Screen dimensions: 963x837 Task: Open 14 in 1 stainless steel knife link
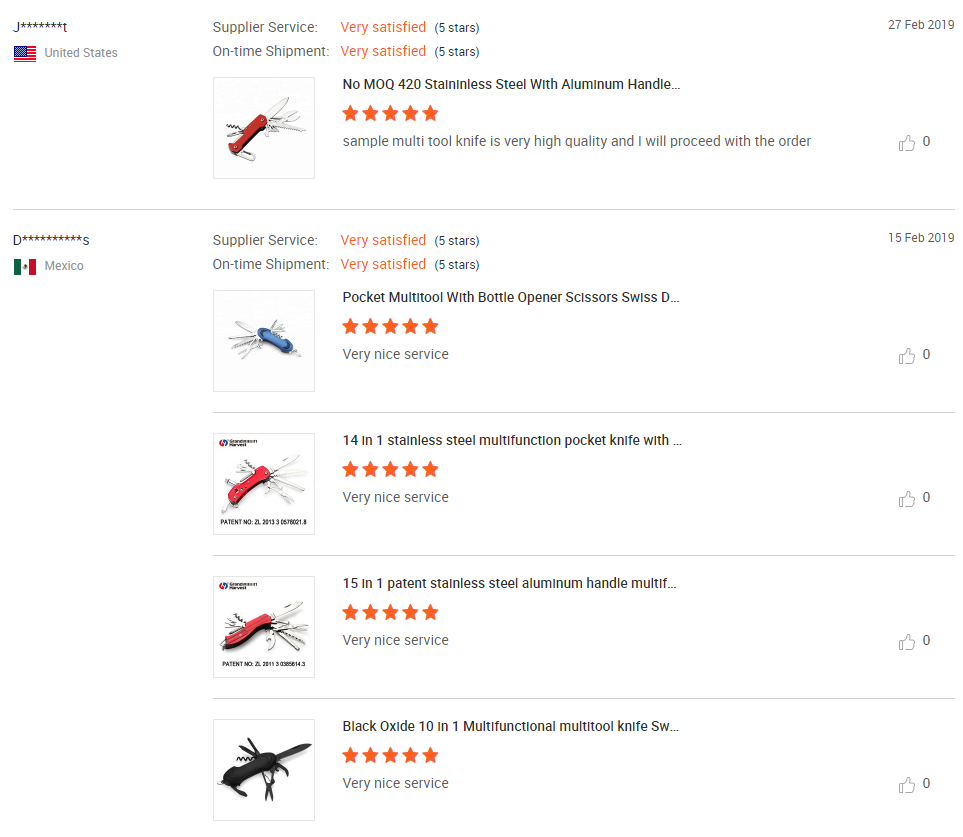click(x=512, y=441)
